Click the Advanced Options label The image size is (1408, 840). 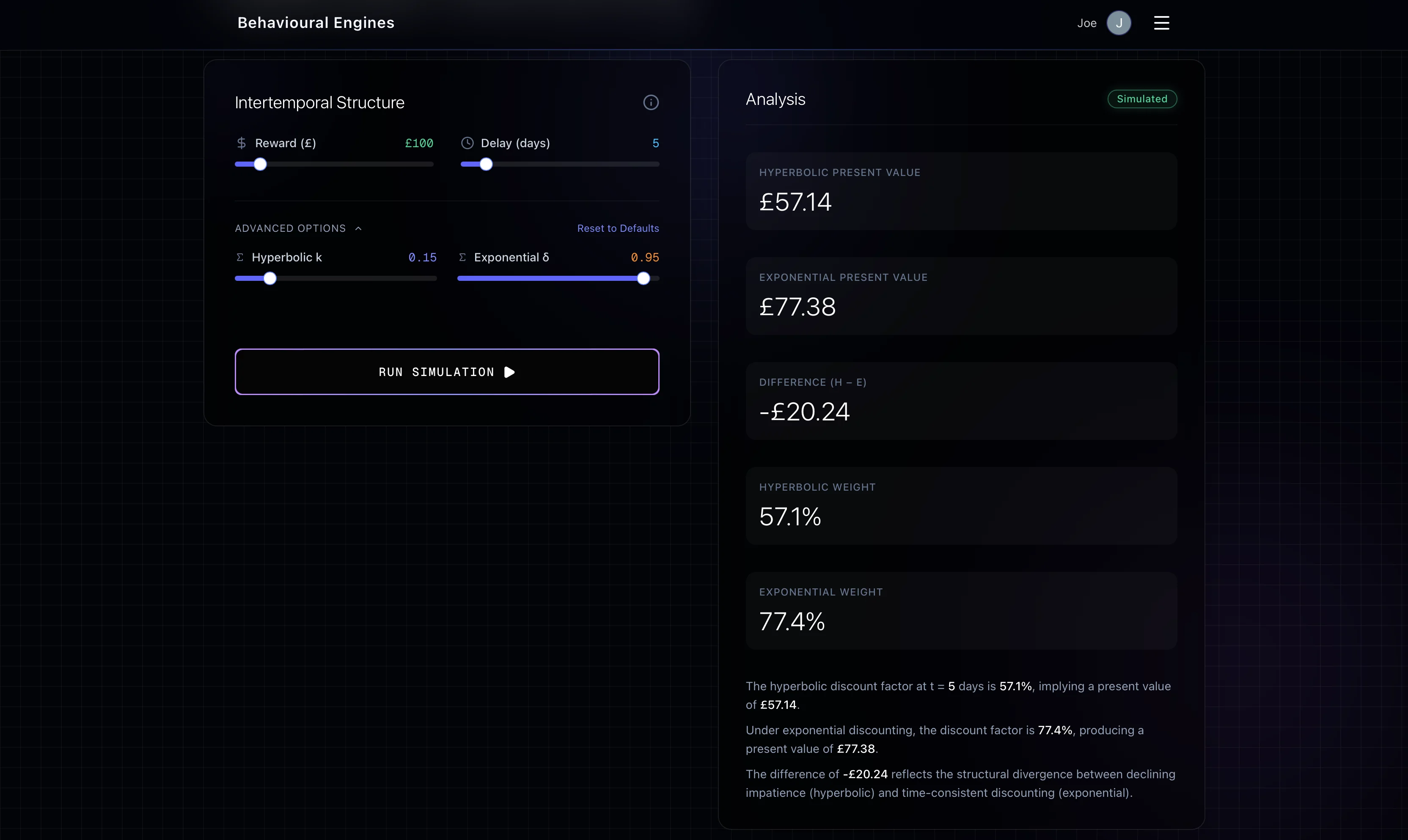pos(290,229)
